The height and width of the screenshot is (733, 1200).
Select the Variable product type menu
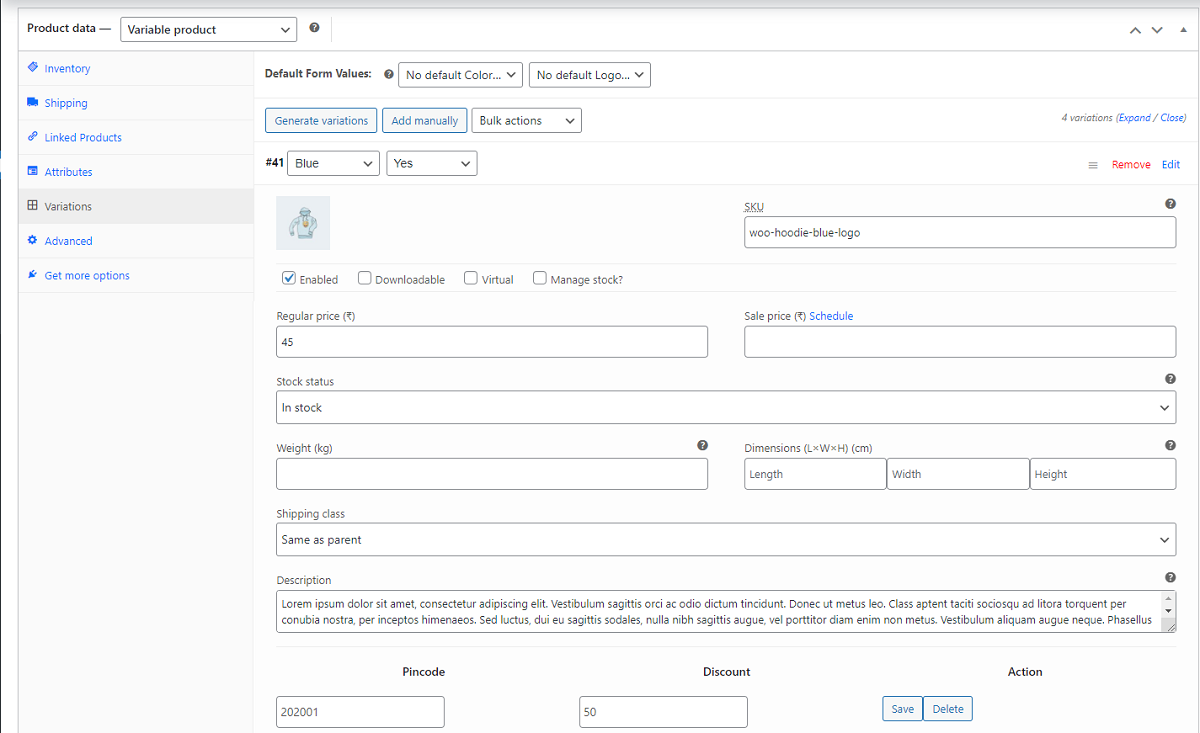(208, 29)
